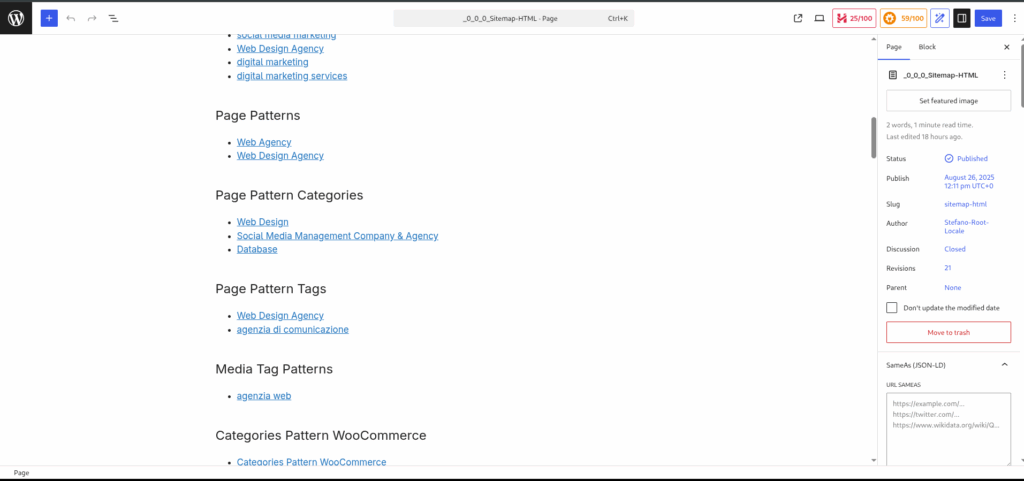Undo the last change
Viewport: 1024px width, 481px height.
coord(71,18)
